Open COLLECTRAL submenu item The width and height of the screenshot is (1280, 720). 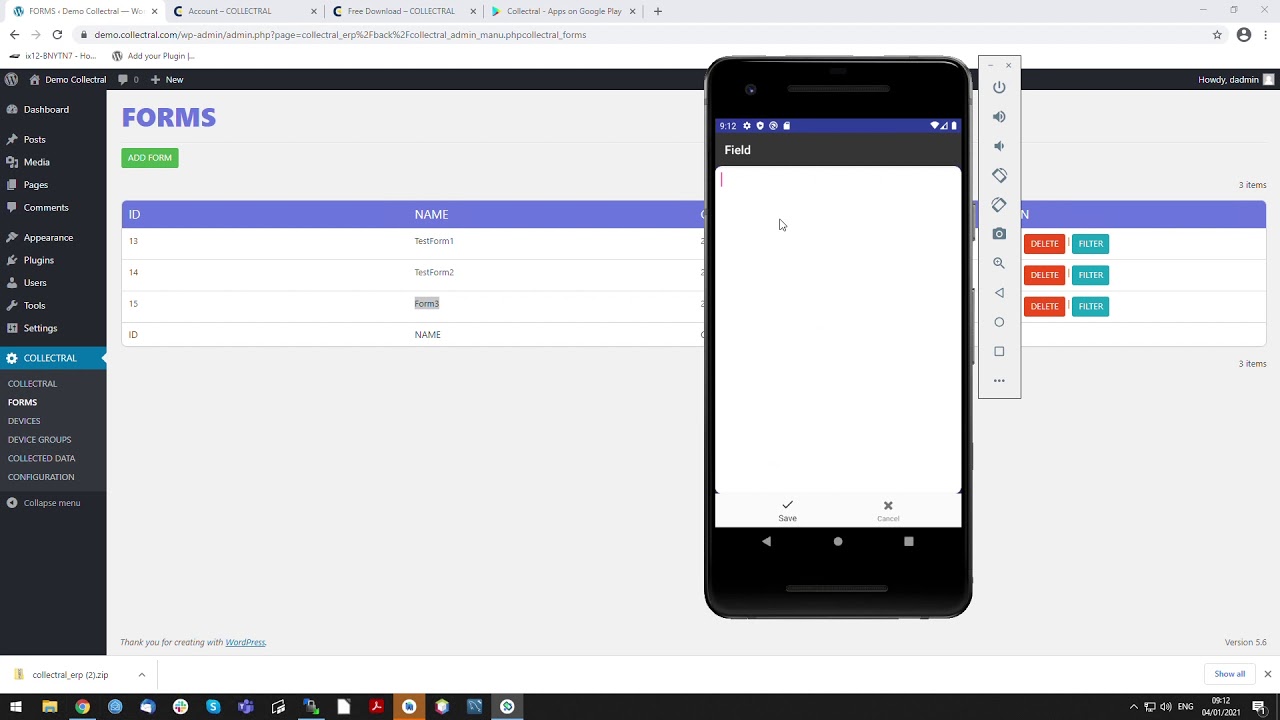tap(32, 384)
